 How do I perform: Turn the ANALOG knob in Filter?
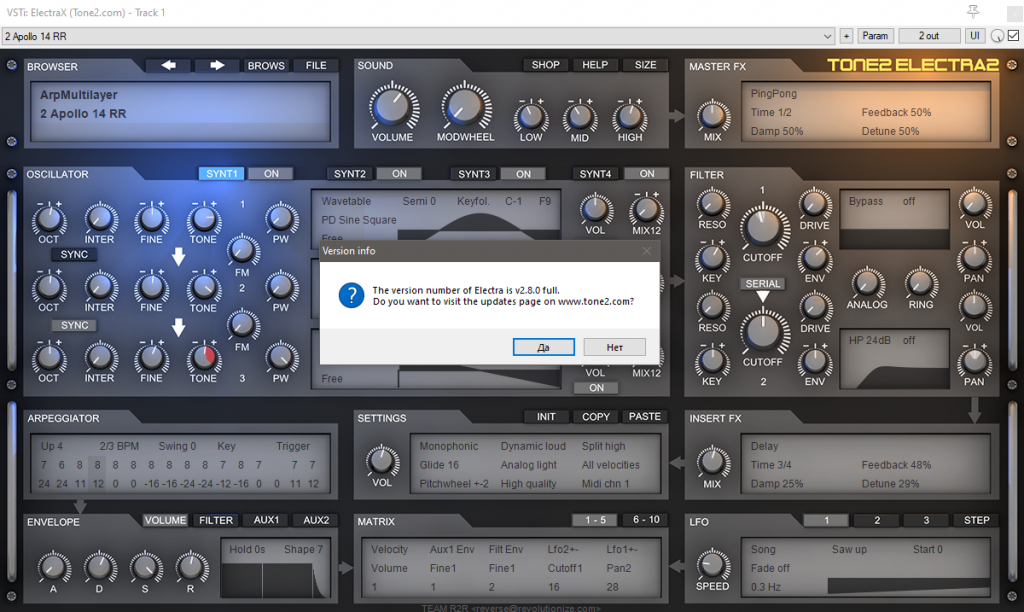pos(867,283)
